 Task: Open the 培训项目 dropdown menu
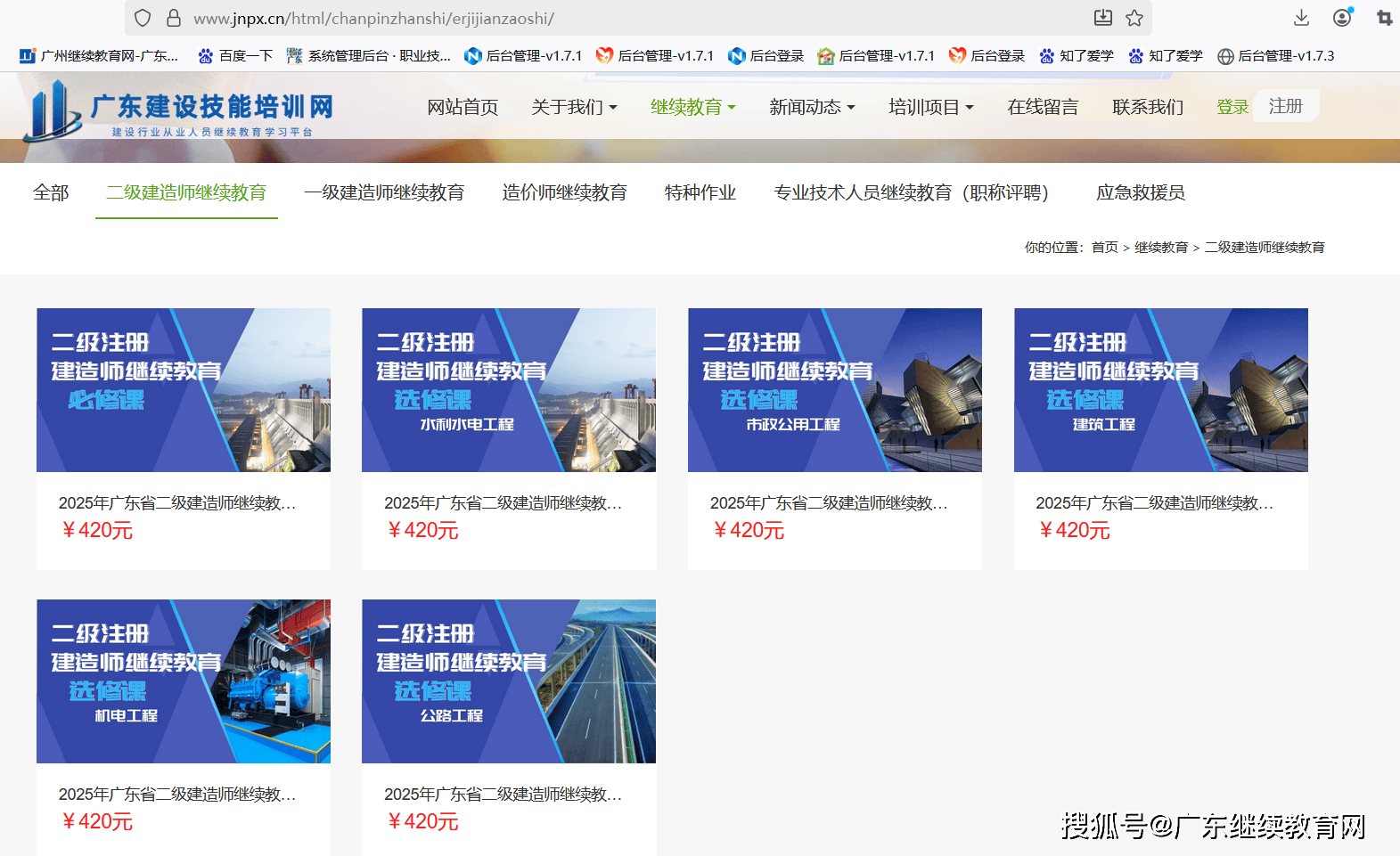(930, 107)
